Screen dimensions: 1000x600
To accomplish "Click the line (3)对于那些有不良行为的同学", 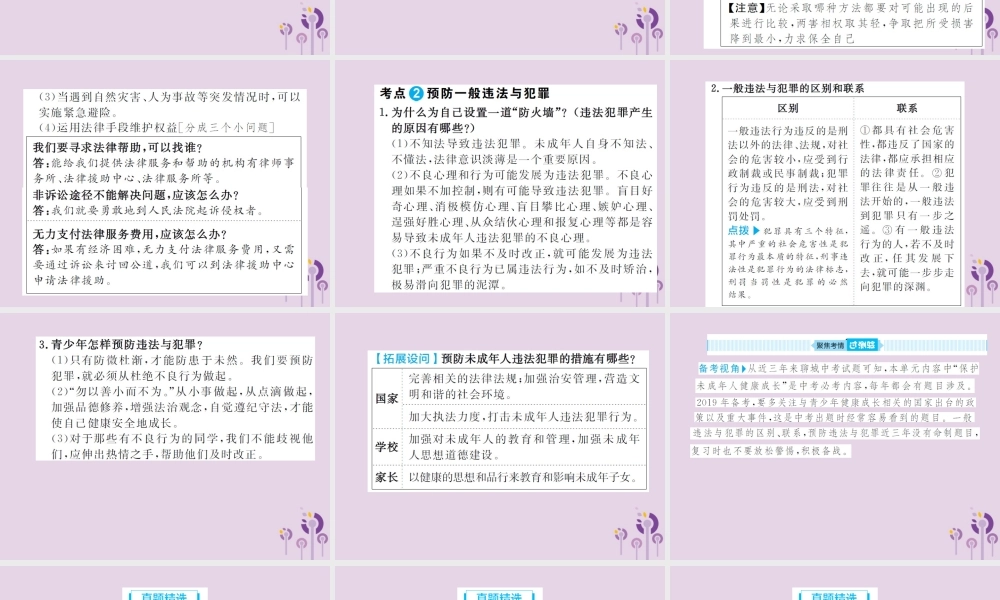I will pyautogui.click(x=136, y=439).
